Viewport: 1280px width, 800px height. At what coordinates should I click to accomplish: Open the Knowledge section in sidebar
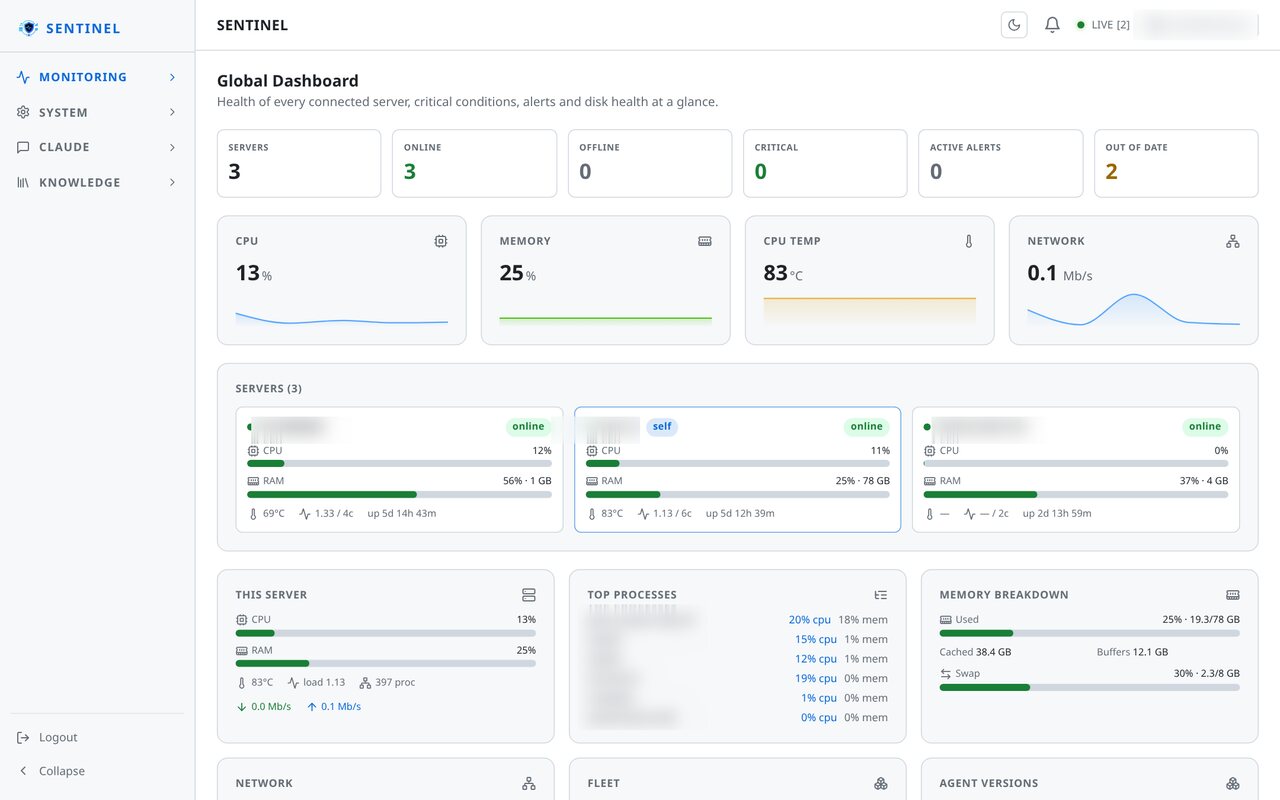[97, 182]
